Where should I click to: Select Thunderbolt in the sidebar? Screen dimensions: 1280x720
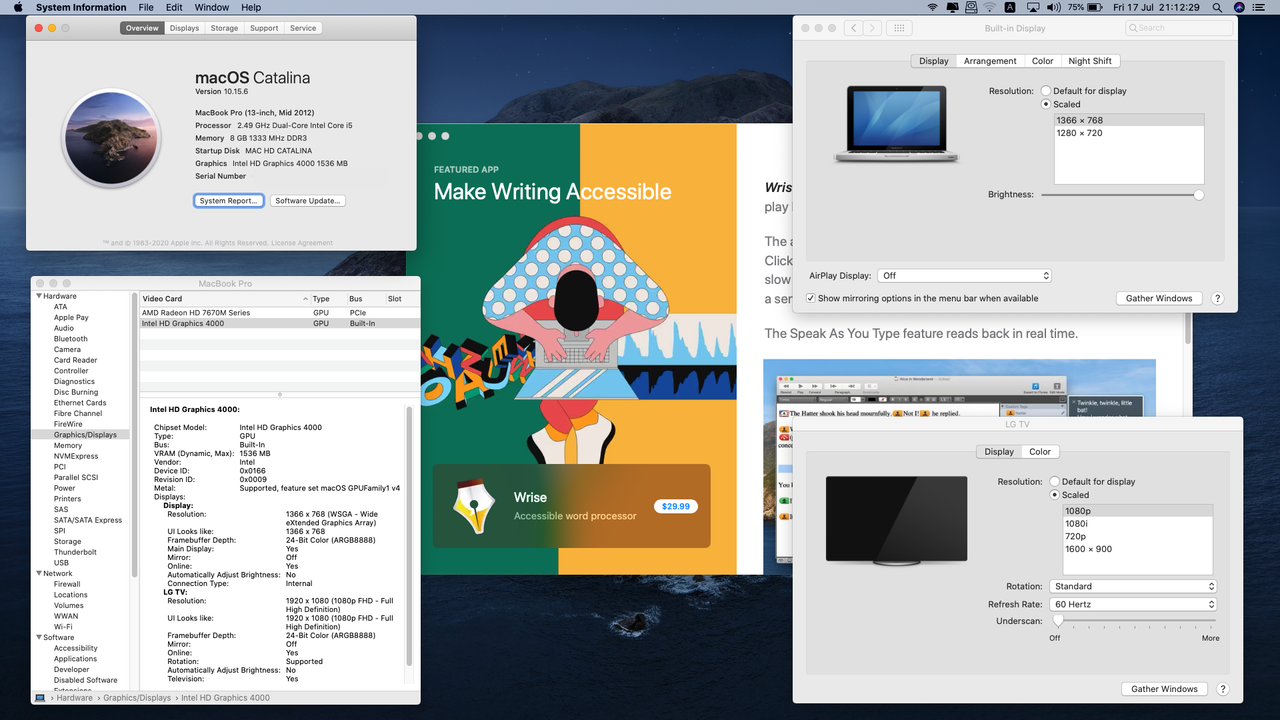click(x=75, y=552)
